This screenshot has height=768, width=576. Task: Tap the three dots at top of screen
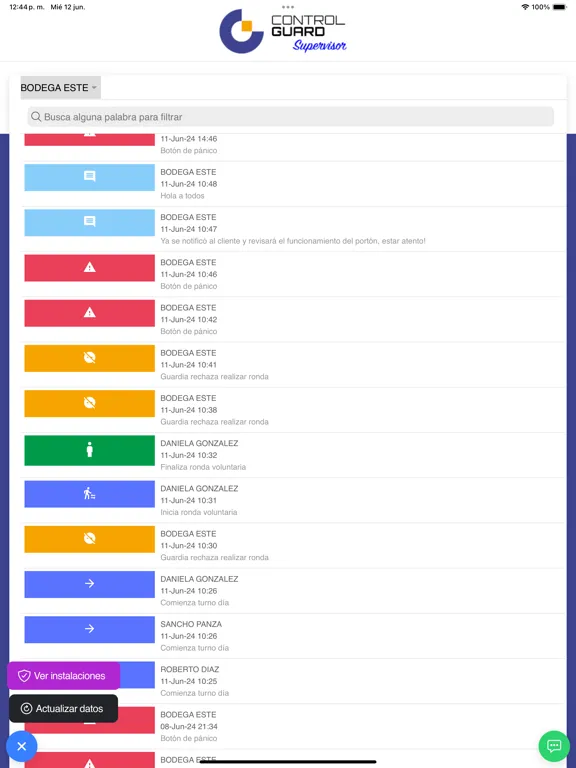click(288, 7)
